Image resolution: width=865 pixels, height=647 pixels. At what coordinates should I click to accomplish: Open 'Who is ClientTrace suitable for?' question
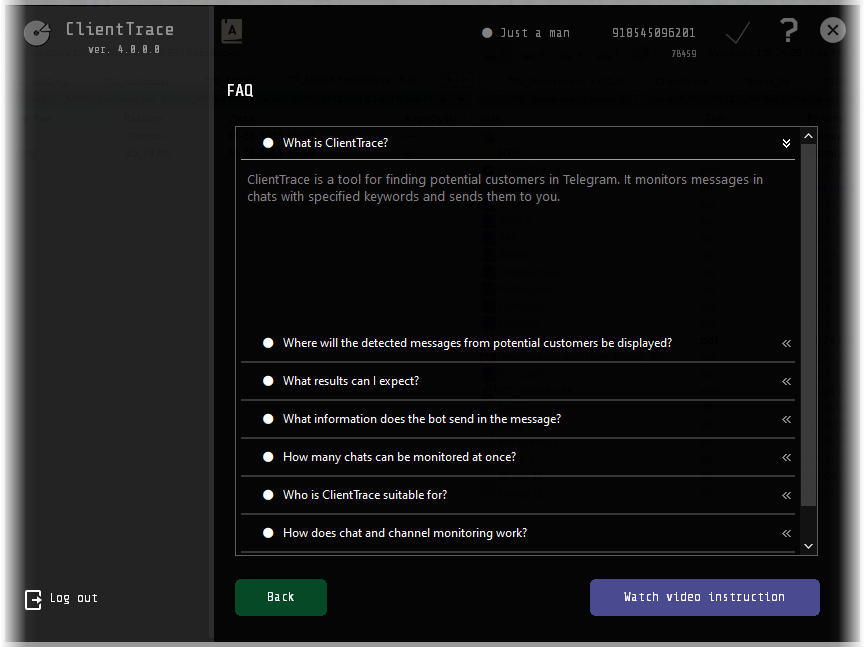[x=364, y=495]
